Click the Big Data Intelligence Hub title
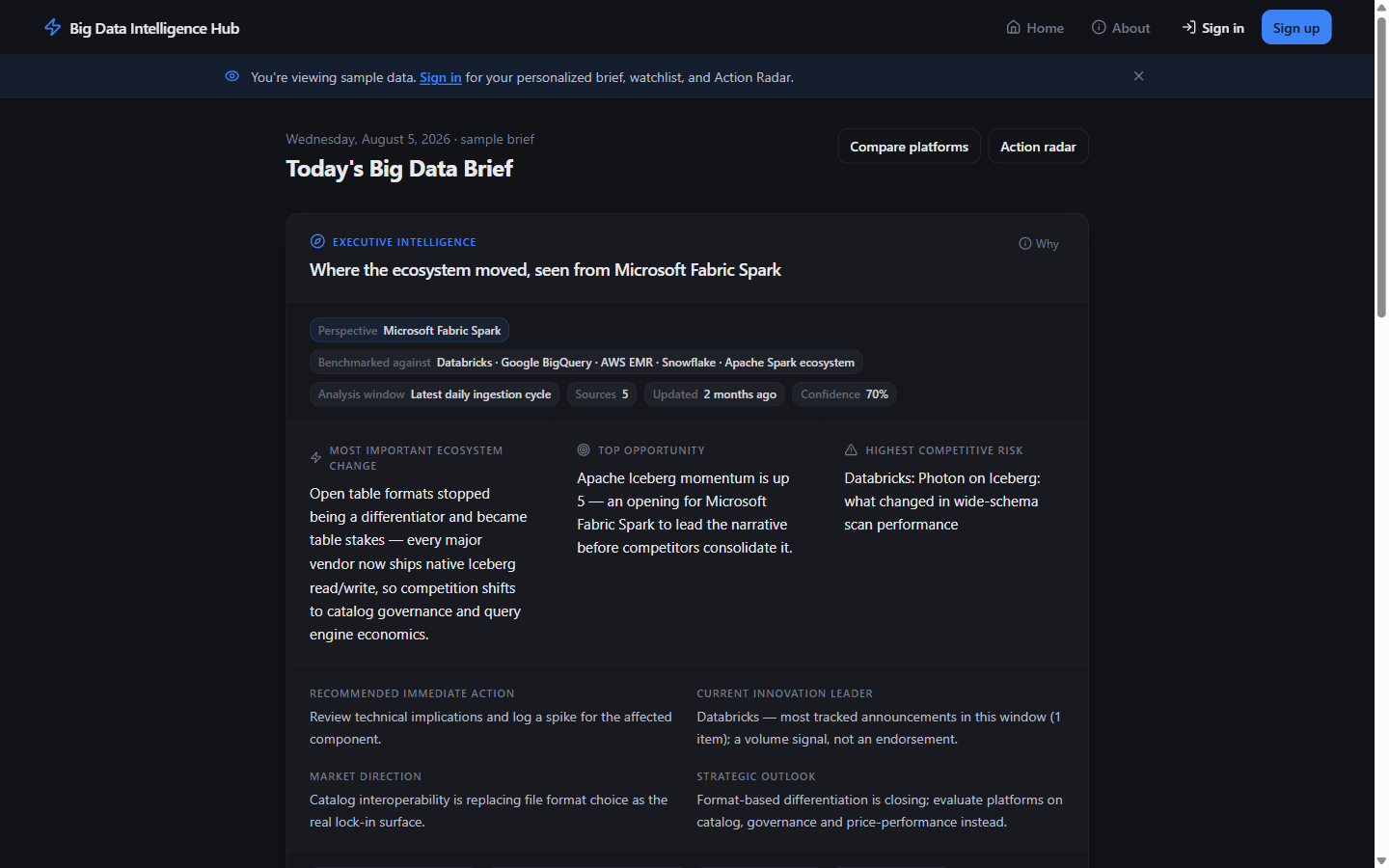 (x=154, y=28)
